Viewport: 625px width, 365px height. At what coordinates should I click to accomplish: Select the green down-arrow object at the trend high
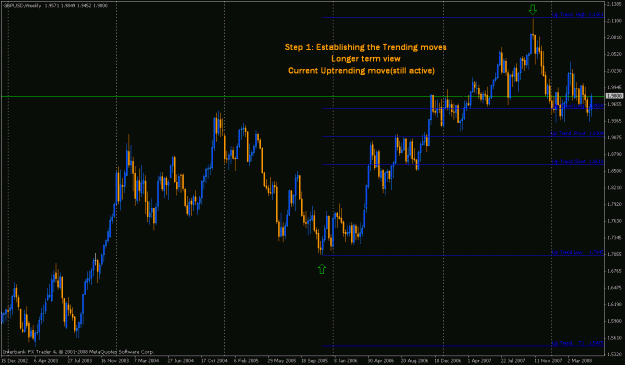533,10
